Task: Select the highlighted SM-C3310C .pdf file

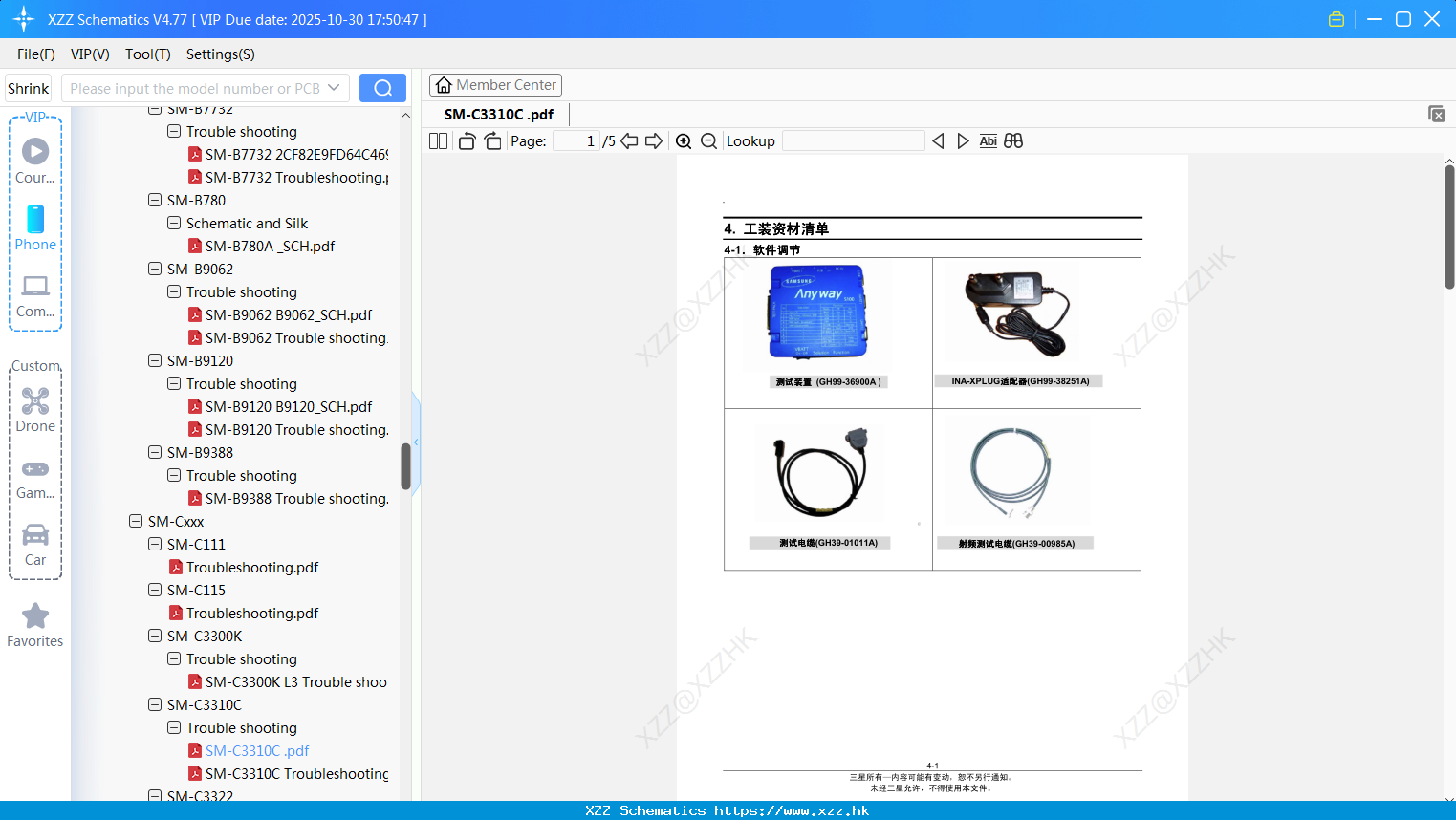Action: pyautogui.click(x=249, y=750)
